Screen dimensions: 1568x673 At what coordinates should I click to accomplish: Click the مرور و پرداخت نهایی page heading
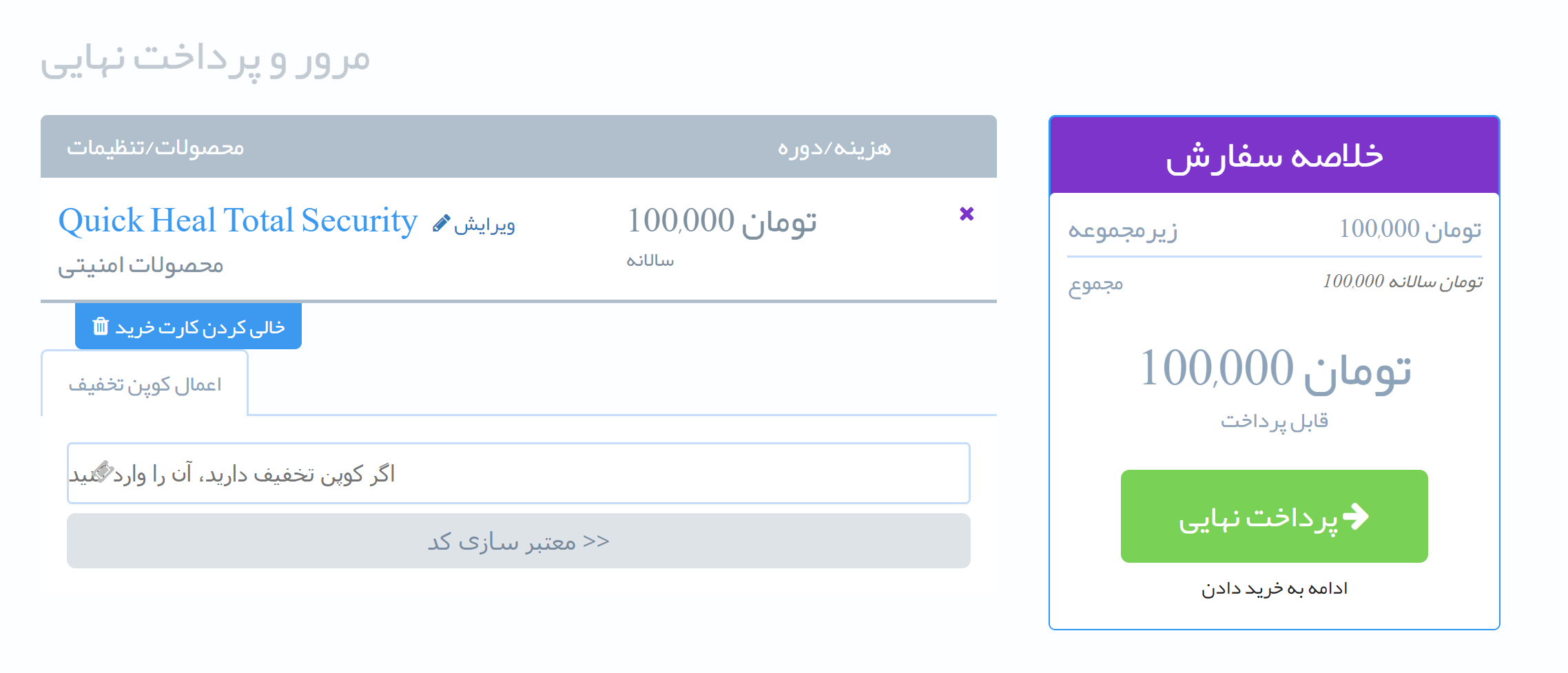coord(205,59)
